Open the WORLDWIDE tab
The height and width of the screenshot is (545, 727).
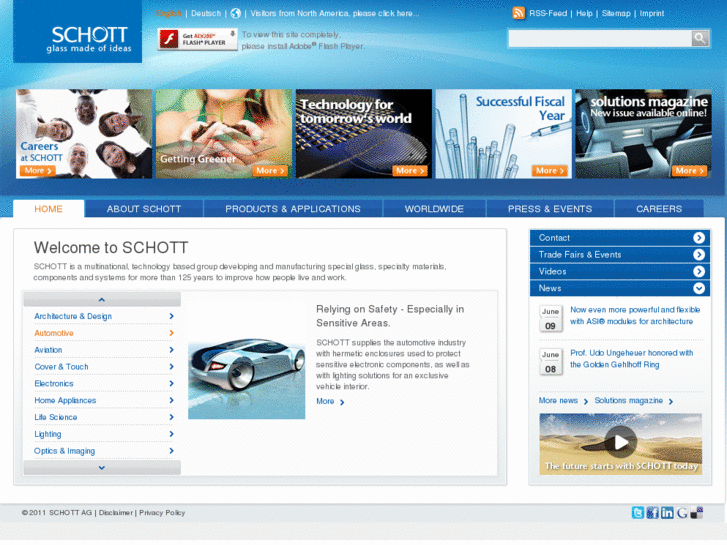tap(434, 209)
